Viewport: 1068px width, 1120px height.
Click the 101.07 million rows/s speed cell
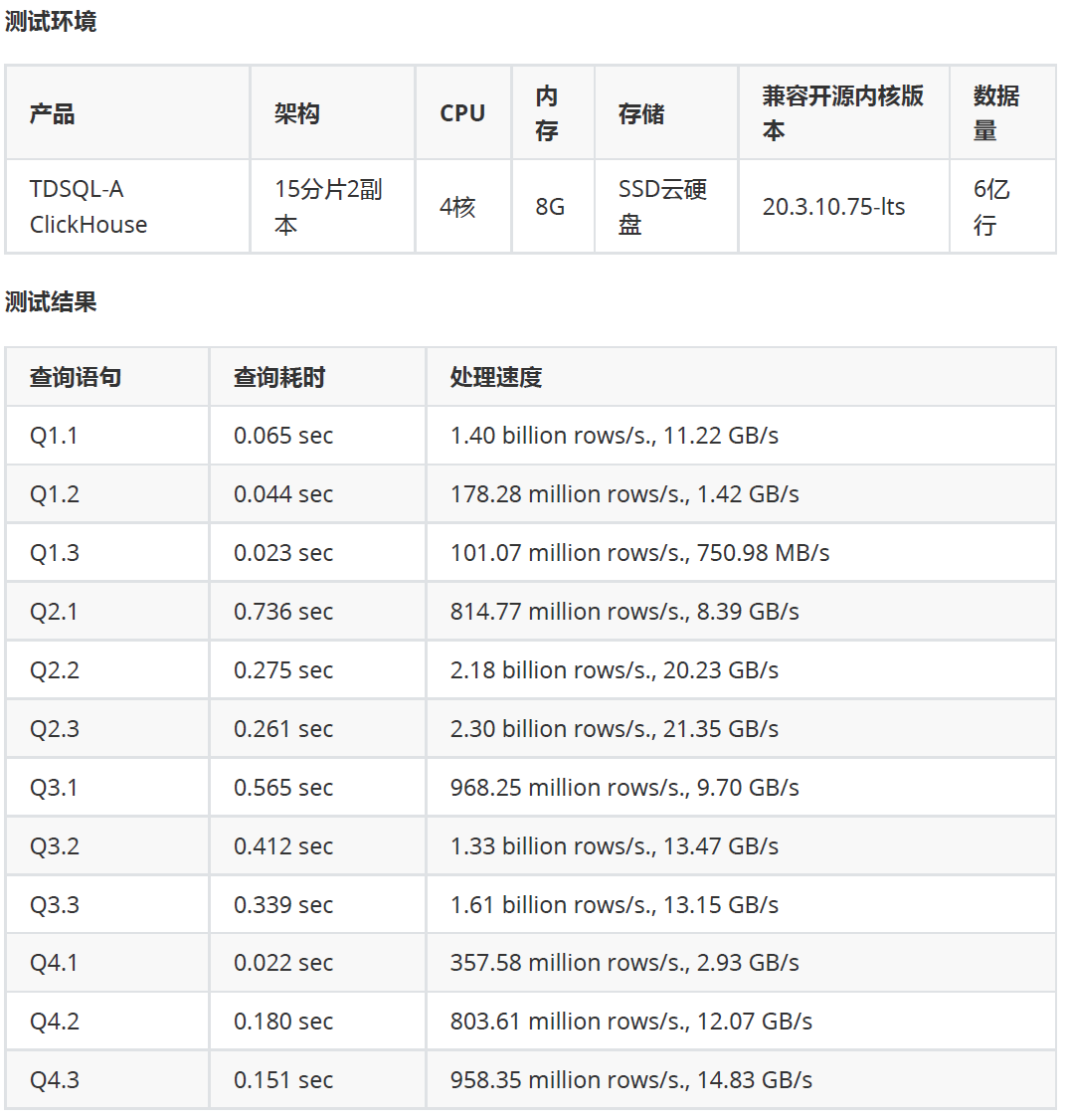[741, 553]
